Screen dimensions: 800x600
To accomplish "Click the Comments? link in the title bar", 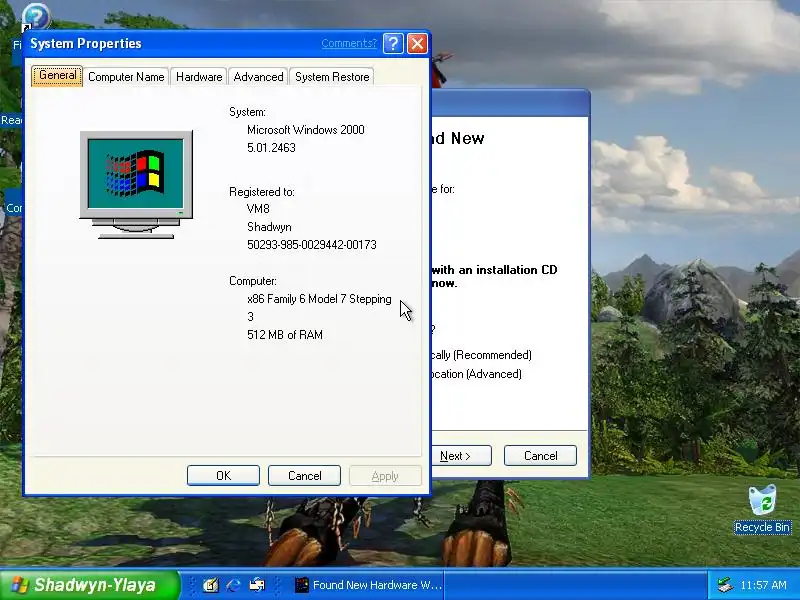I will 349,43.
